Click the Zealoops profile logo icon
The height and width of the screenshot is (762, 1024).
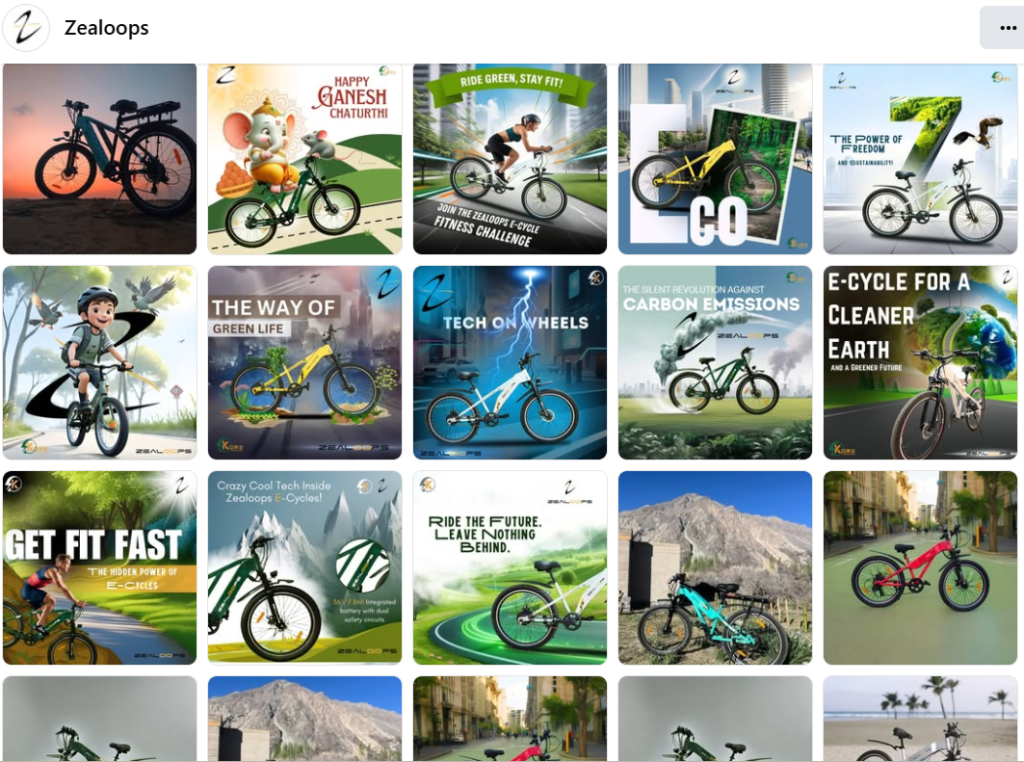pyautogui.click(x=26, y=27)
